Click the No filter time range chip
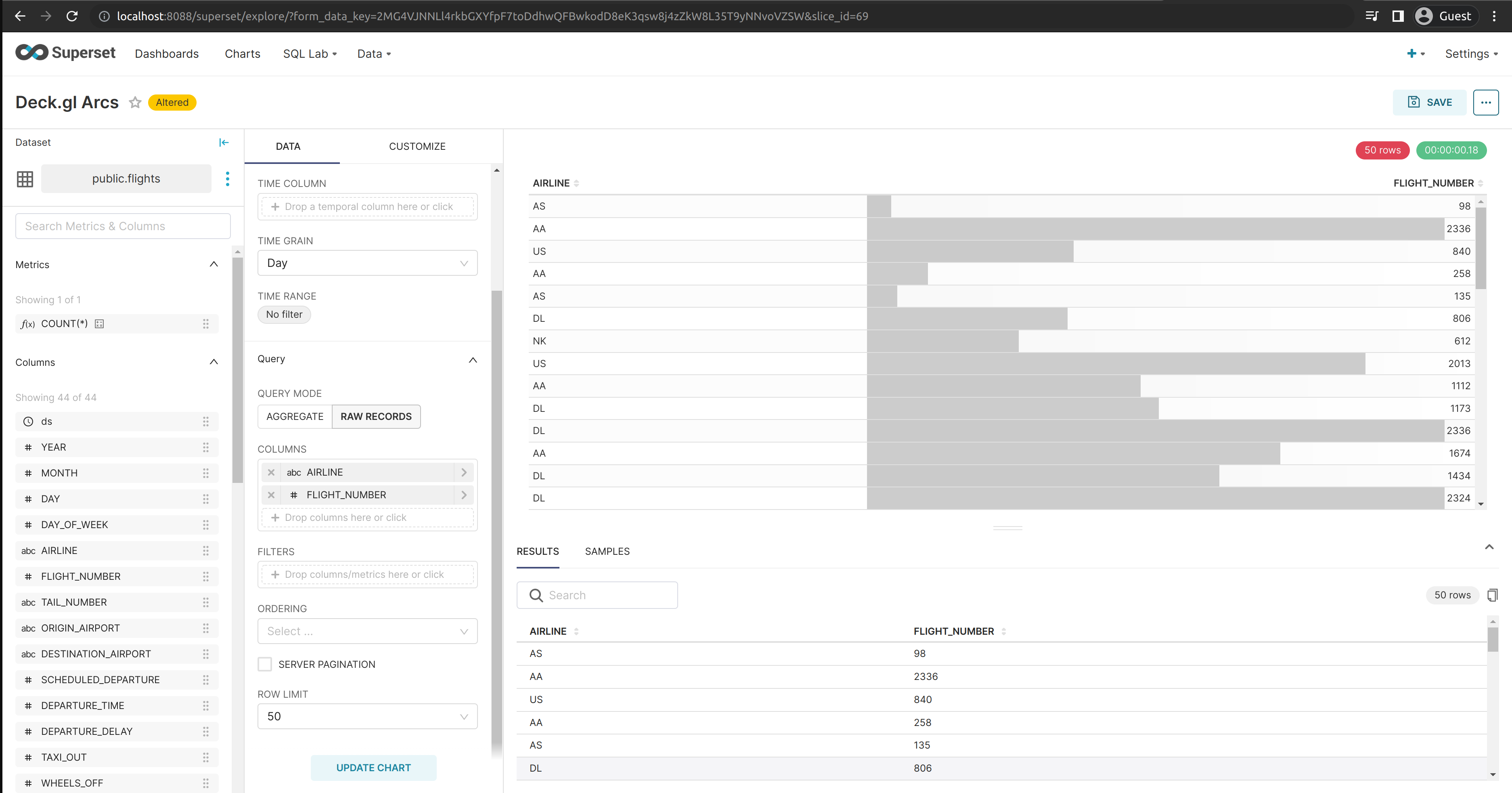The width and height of the screenshot is (1512, 793). click(x=283, y=314)
